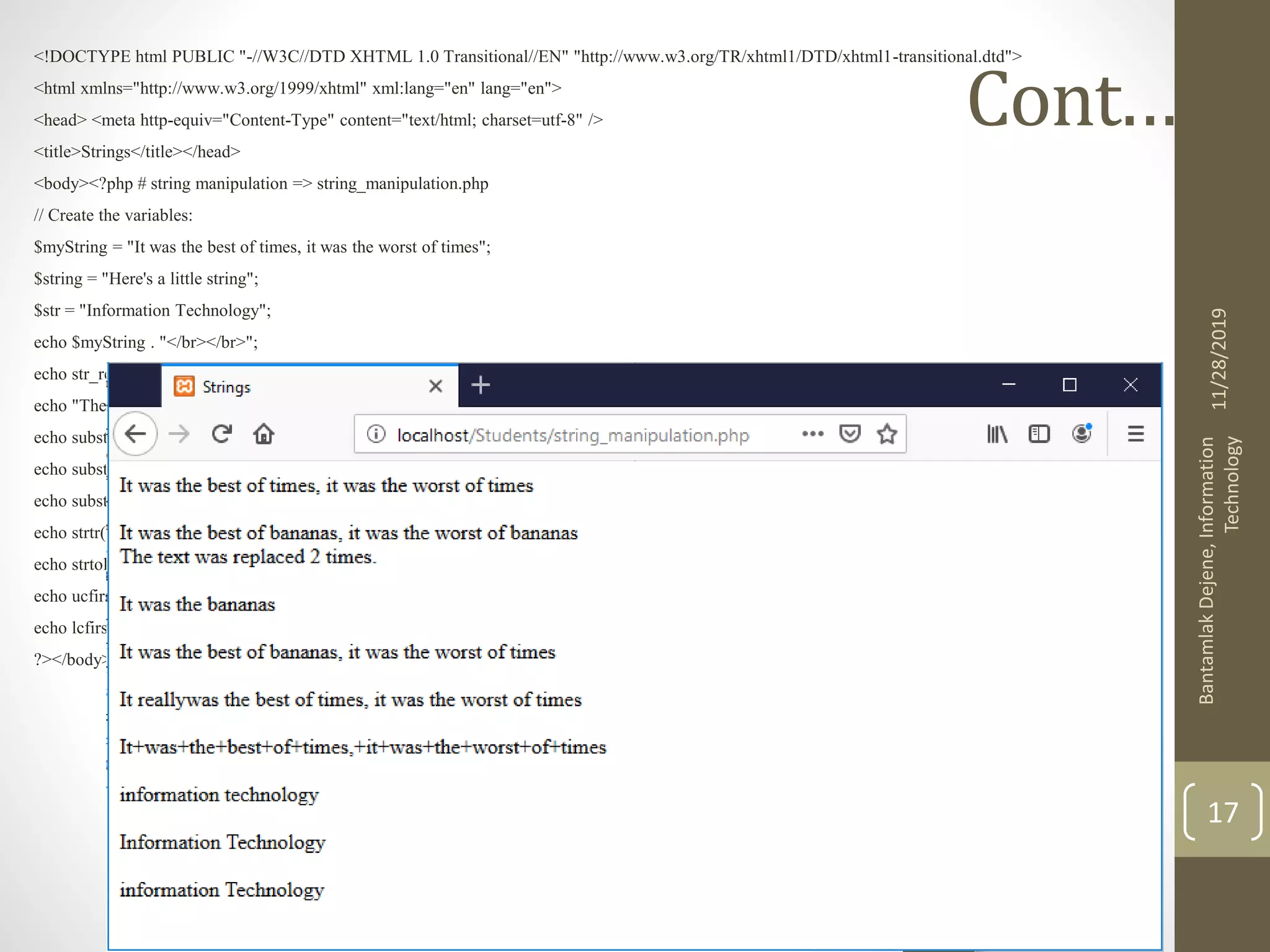Minimize the Firefox browser window
Screen dimensions: 1270x952
pyautogui.click(x=1009, y=385)
